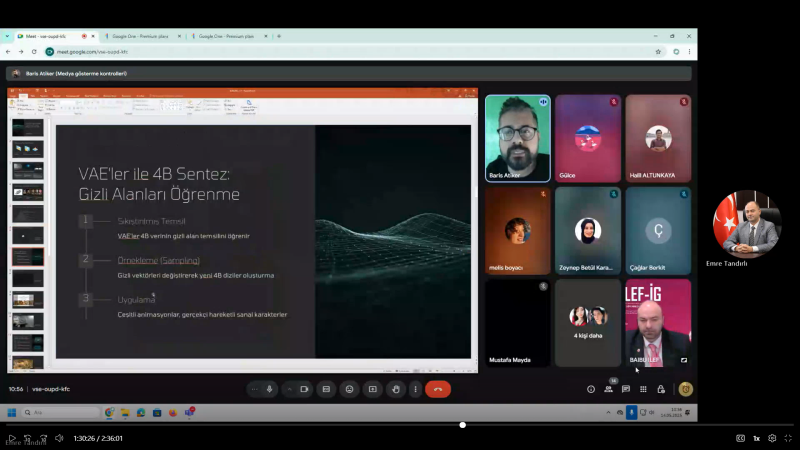The height and width of the screenshot is (450, 800).
Task: Go back in Chrome
Action: (8, 52)
